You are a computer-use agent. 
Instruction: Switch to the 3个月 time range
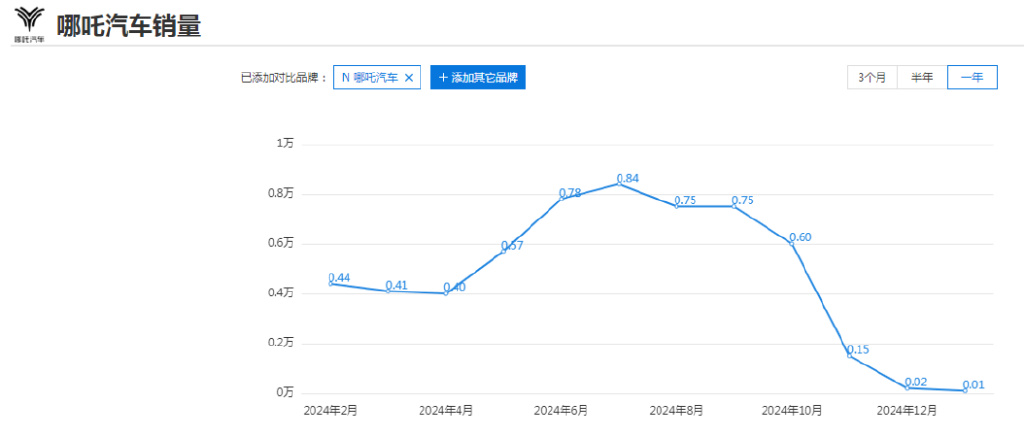point(872,78)
